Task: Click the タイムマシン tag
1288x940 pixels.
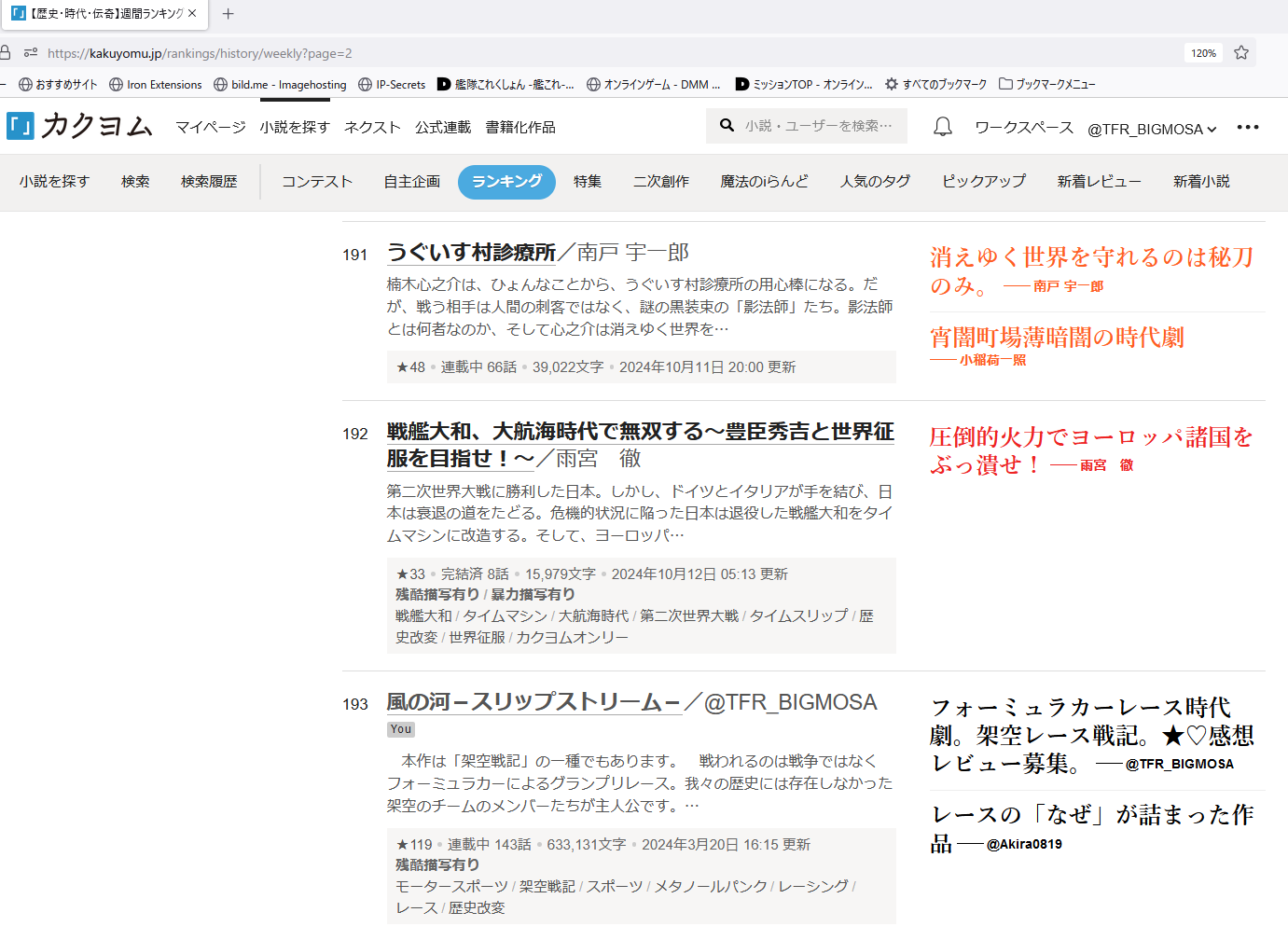Action: pos(505,615)
